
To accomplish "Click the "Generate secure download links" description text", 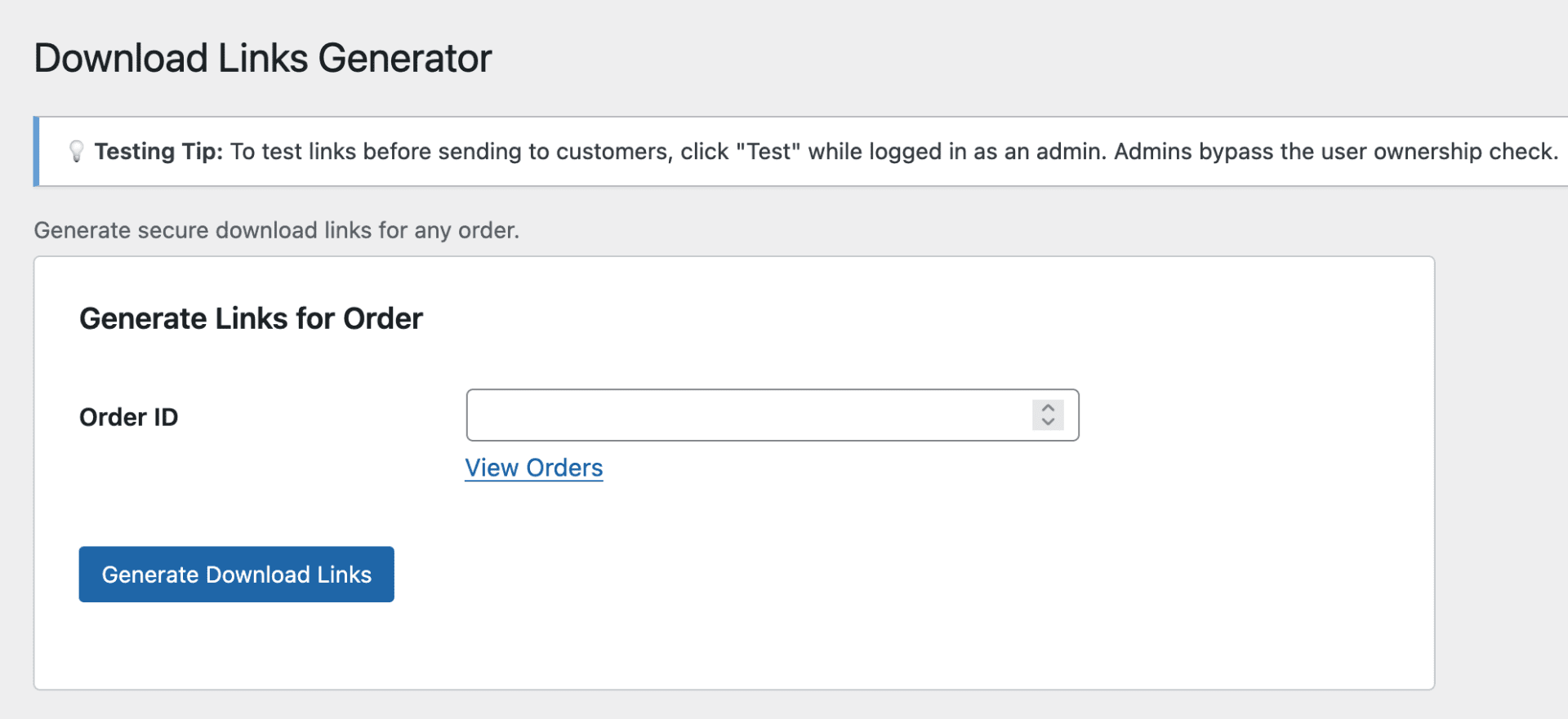I will (276, 230).
